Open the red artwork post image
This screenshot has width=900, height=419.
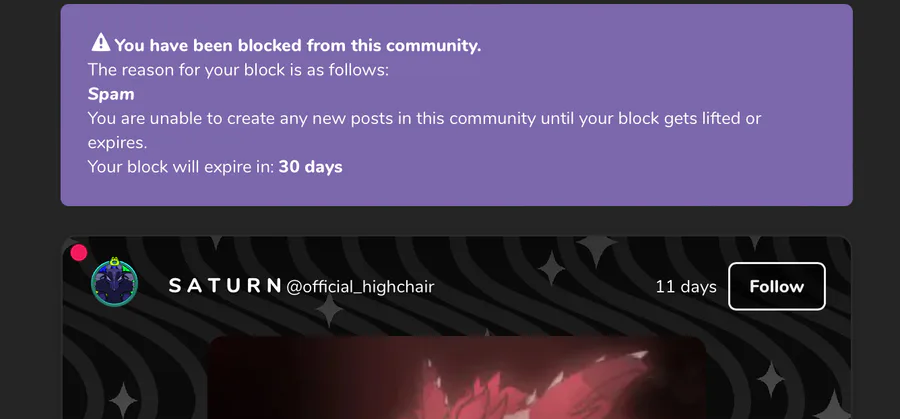coord(456,378)
